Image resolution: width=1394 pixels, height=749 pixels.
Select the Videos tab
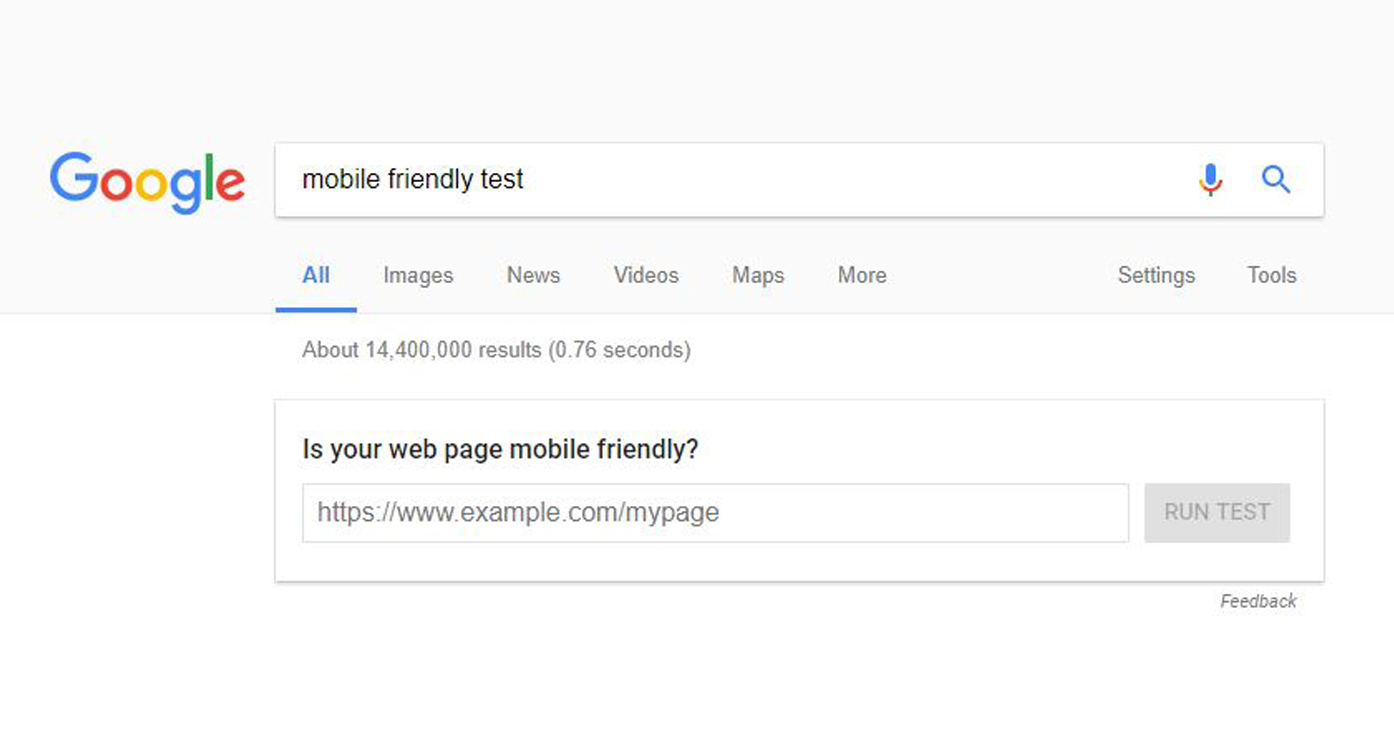coord(646,276)
